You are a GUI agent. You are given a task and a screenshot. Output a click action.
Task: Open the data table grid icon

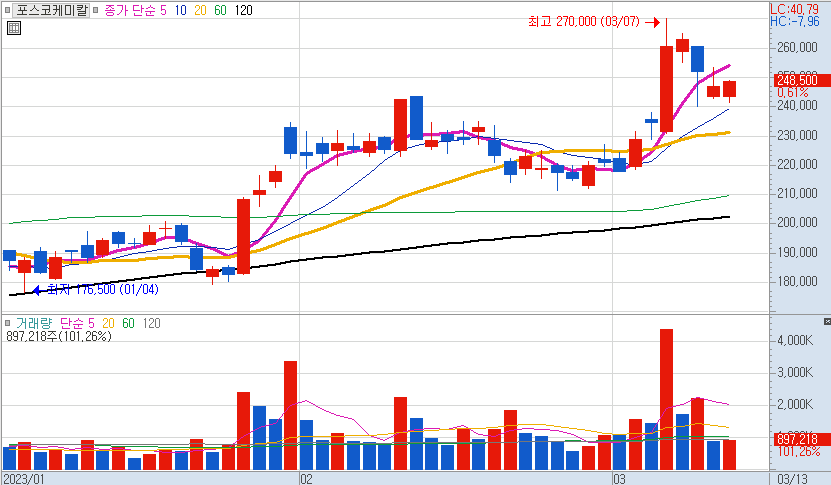coord(14,28)
